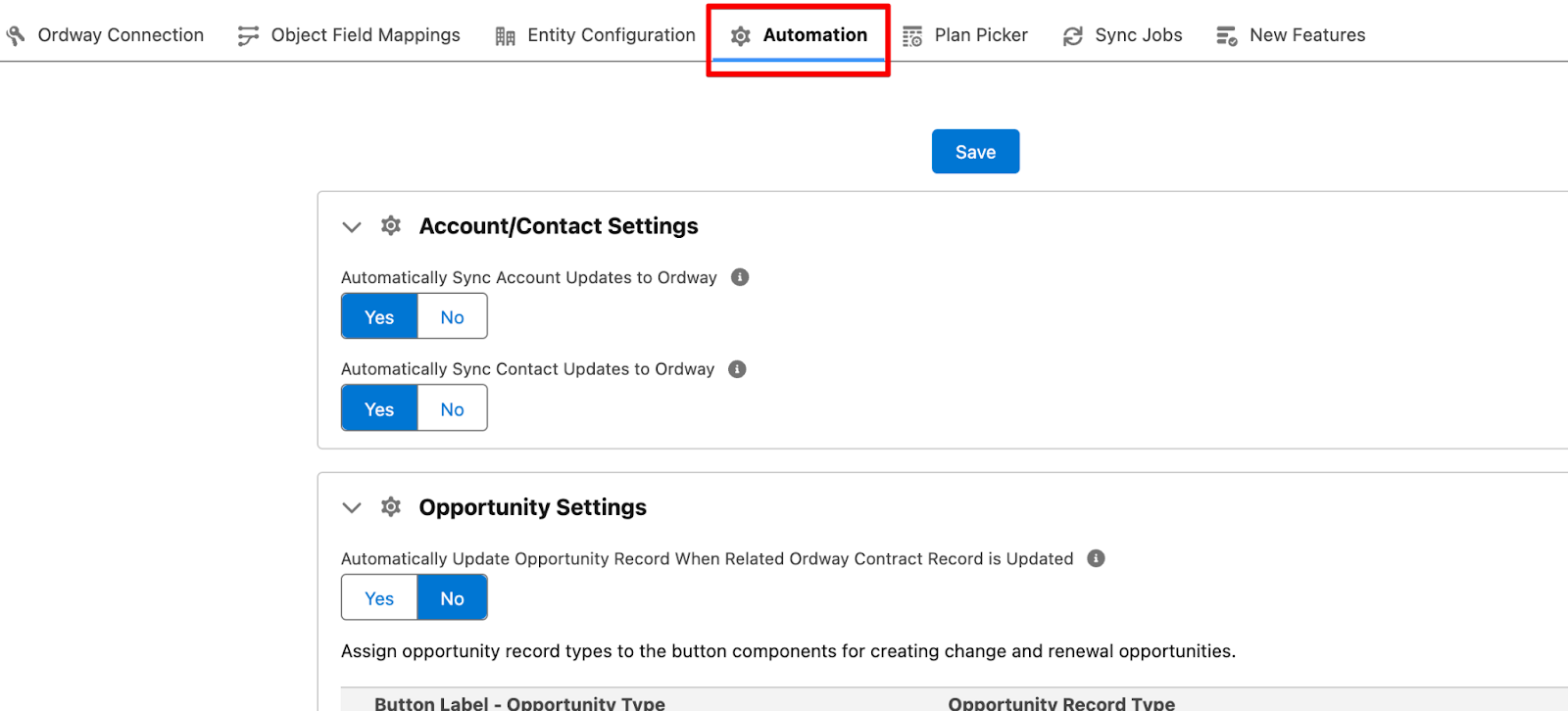Image resolution: width=1568 pixels, height=711 pixels.
Task: Open the Ordway Connection tab
Action: coord(105,35)
